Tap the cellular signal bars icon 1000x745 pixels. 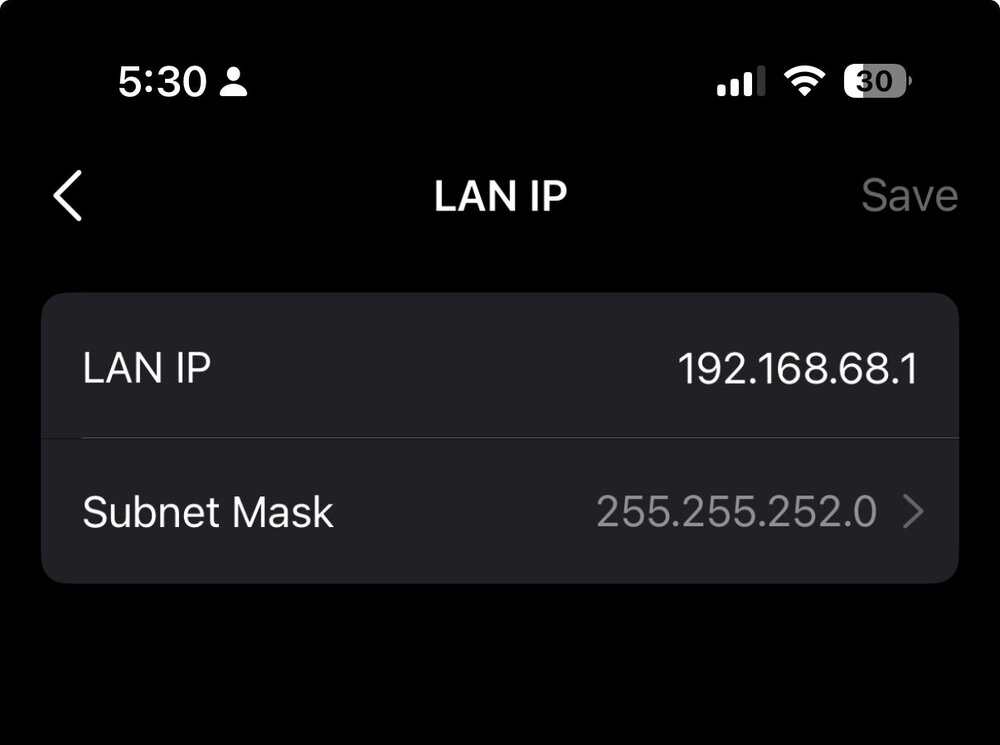(741, 81)
